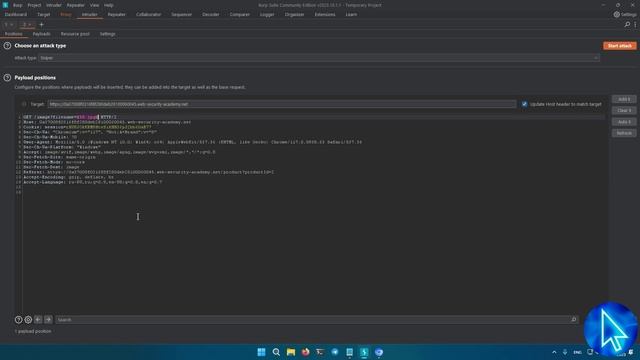Open the Project menu

[x=34, y=5]
